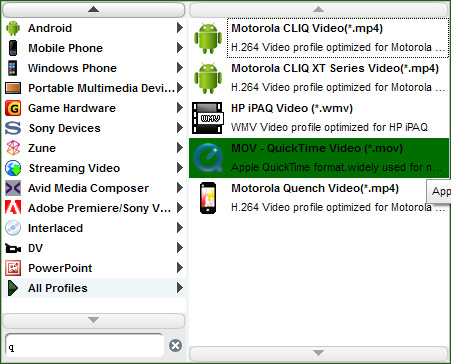This screenshot has height=364, width=451.
Task: Click the Game Hardware G icon
Action: tap(13, 108)
